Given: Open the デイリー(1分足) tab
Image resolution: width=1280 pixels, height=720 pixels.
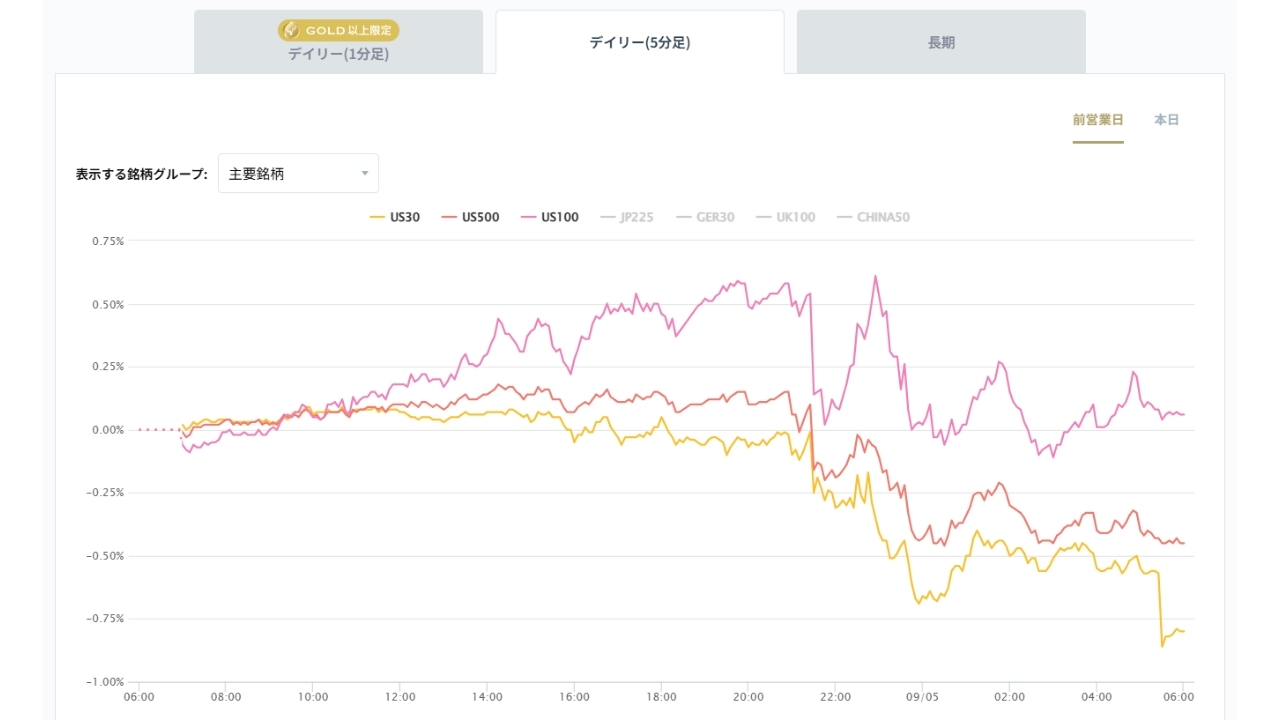Looking at the screenshot, I should (338, 42).
